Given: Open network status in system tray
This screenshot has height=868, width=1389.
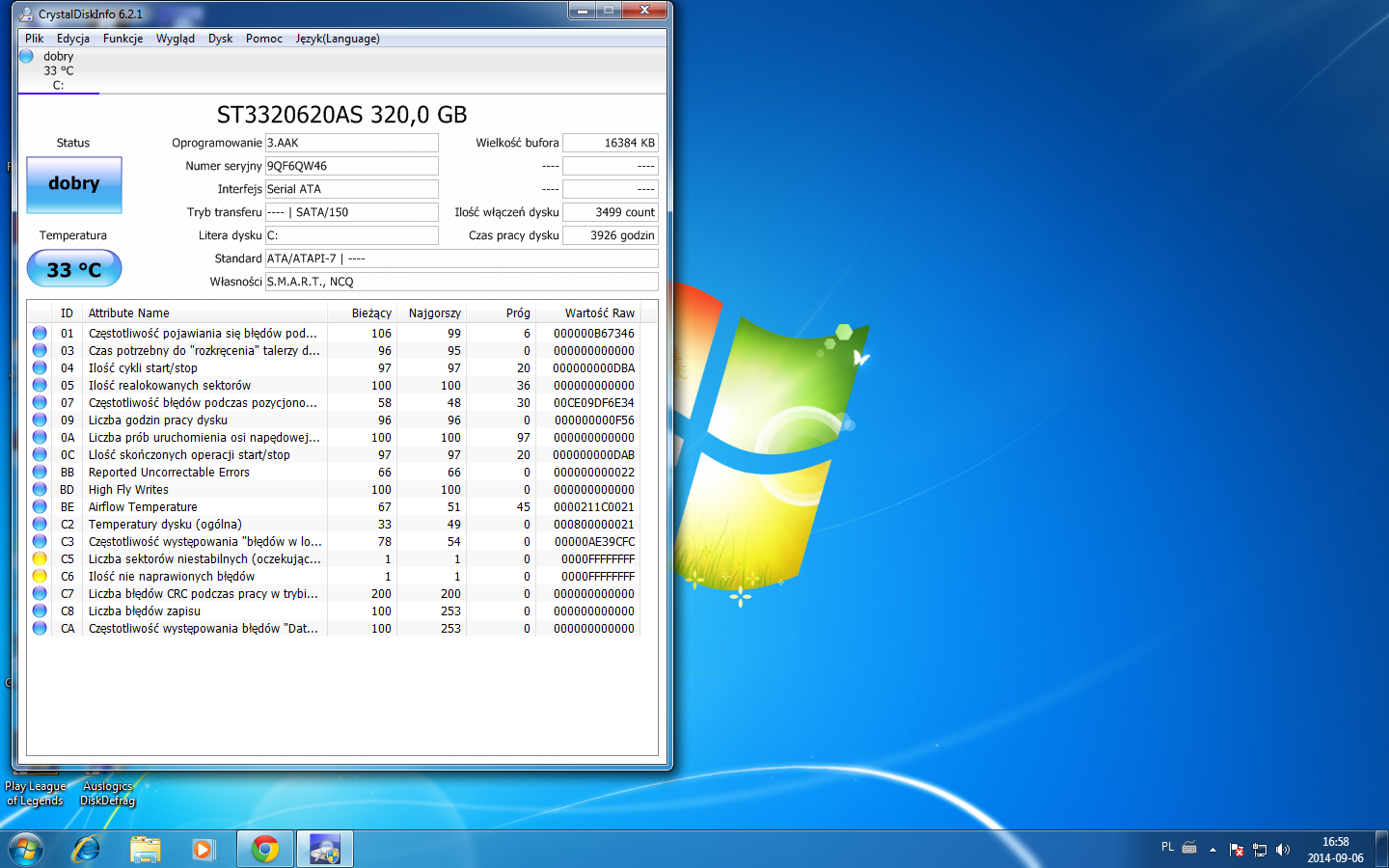Looking at the screenshot, I should 1259,850.
